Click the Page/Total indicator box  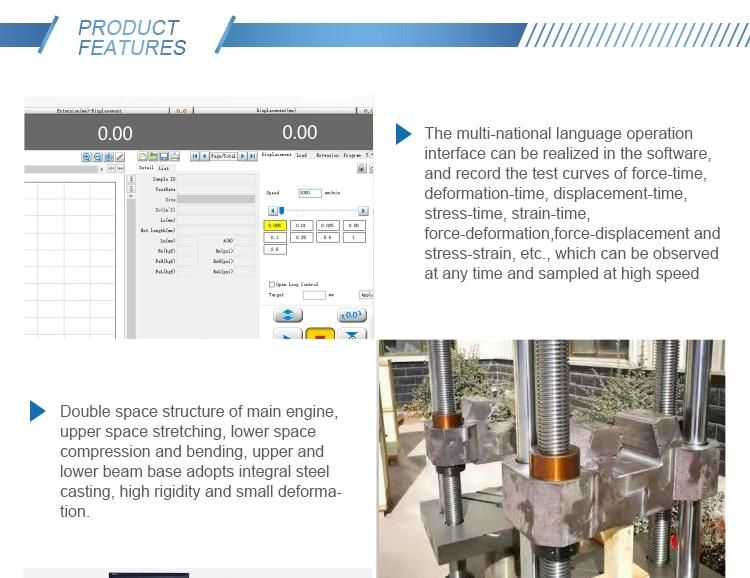pyautogui.click(x=223, y=156)
